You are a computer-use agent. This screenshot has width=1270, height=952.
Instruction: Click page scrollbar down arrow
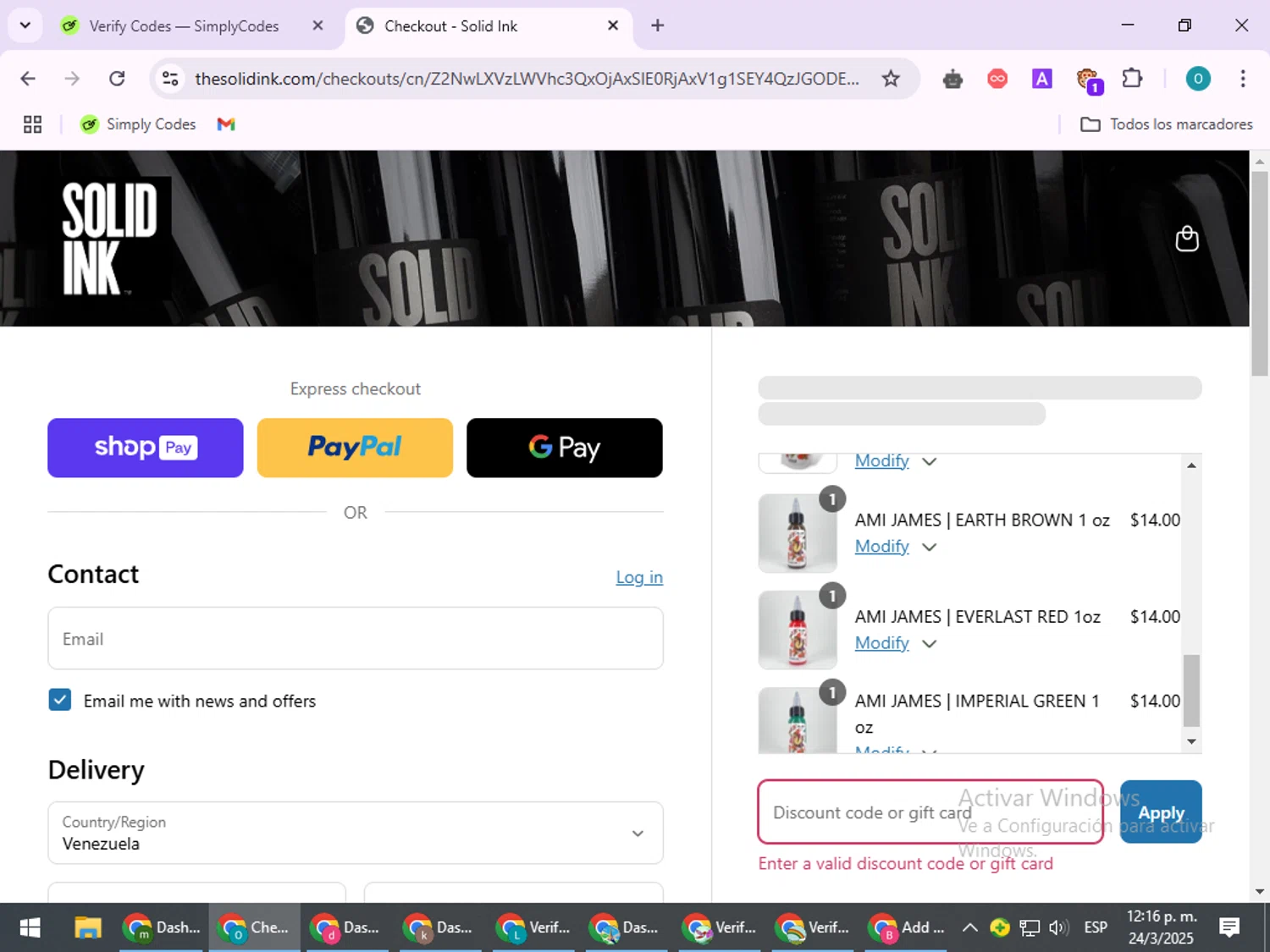click(x=1260, y=891)
